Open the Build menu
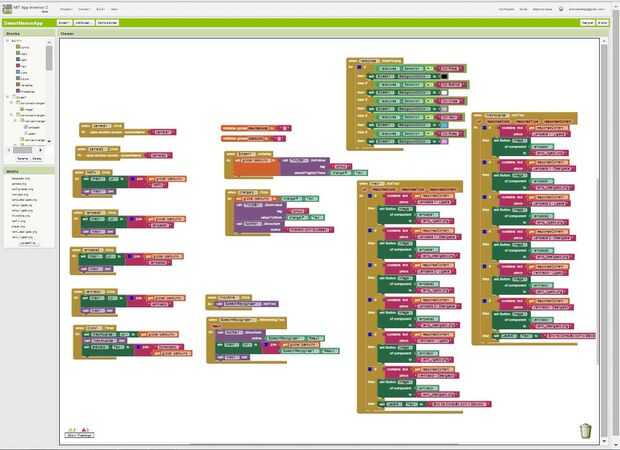This screenshot has width=620, height=450. pos(100,9)
